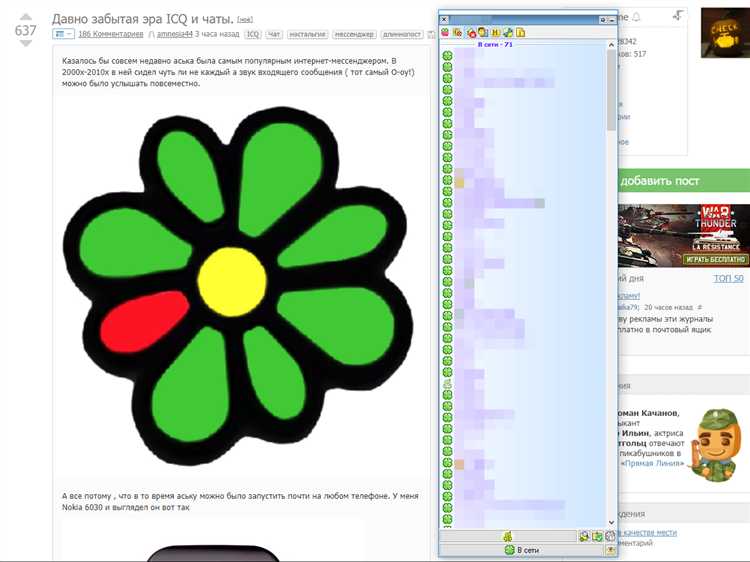Click the '[моё]' label after the title
Viewport: 750px width, 562px height.
(x=245, y=20)
